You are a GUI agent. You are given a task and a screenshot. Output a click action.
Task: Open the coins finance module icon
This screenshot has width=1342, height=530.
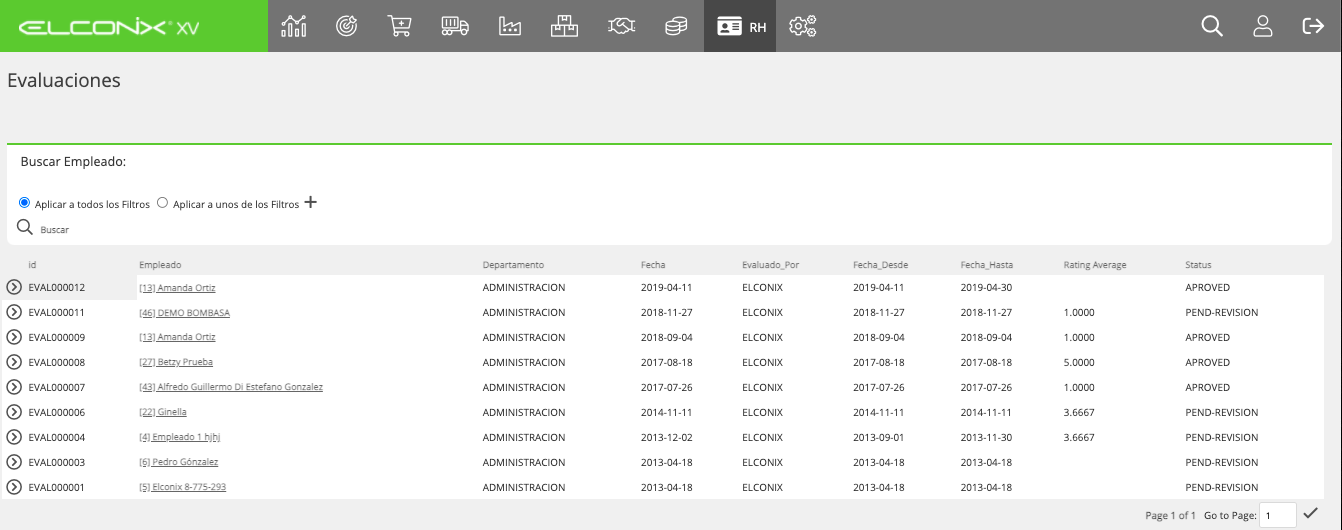pyautogui.click(x=676, y=26)
